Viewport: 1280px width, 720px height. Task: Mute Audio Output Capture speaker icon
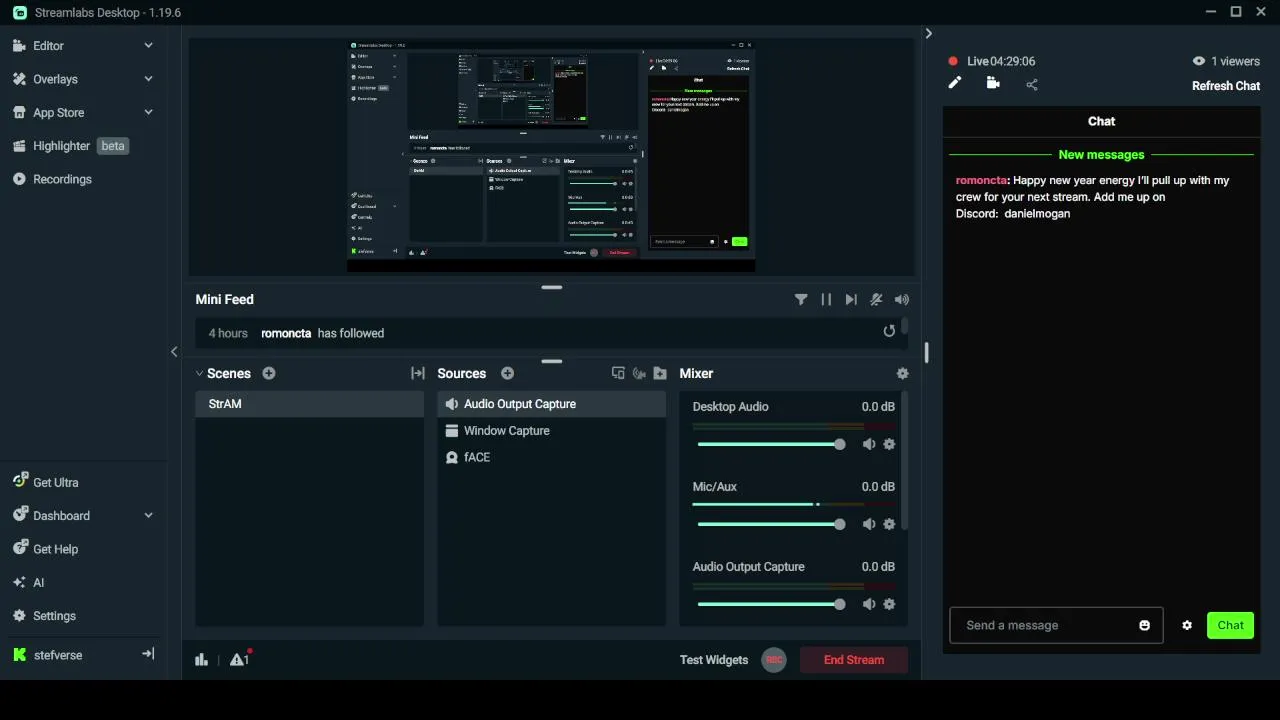[869, 604]
